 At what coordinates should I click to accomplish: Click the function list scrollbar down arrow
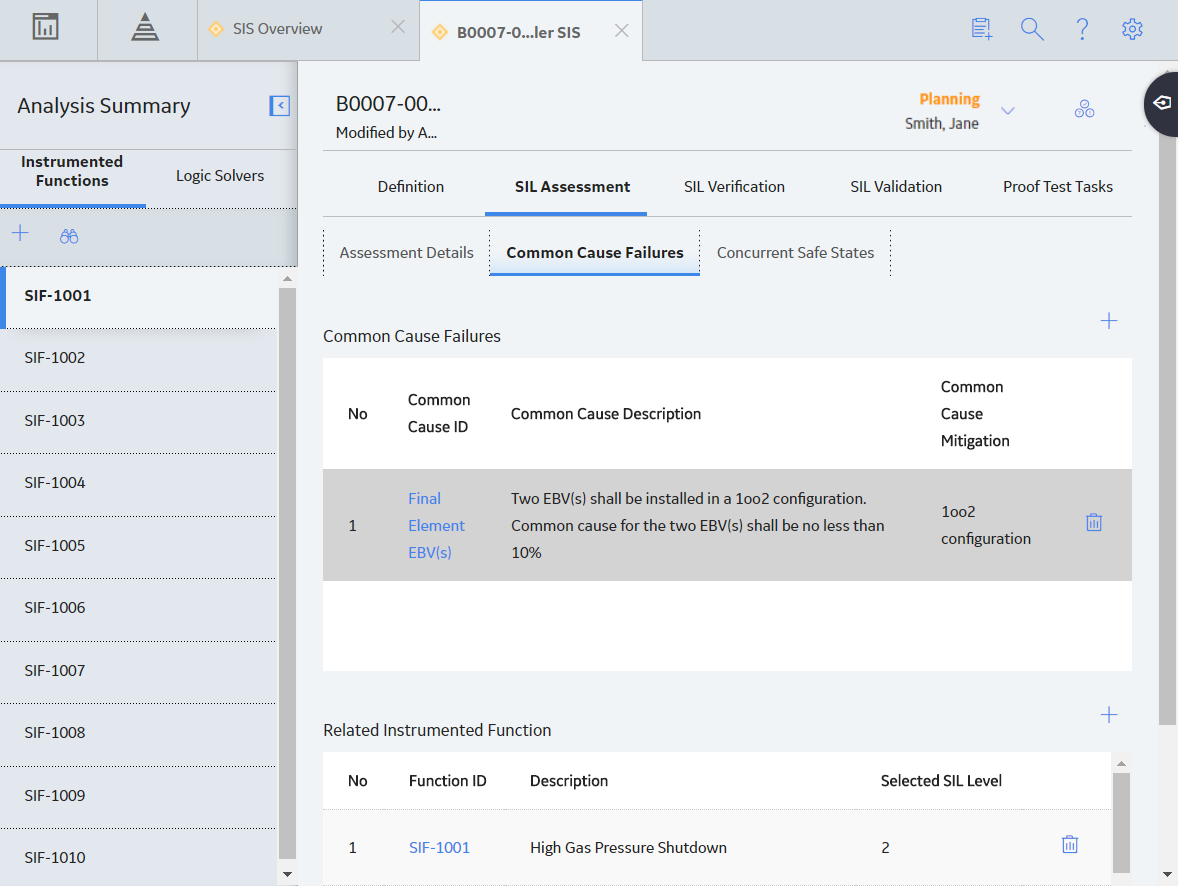(287, 875)
